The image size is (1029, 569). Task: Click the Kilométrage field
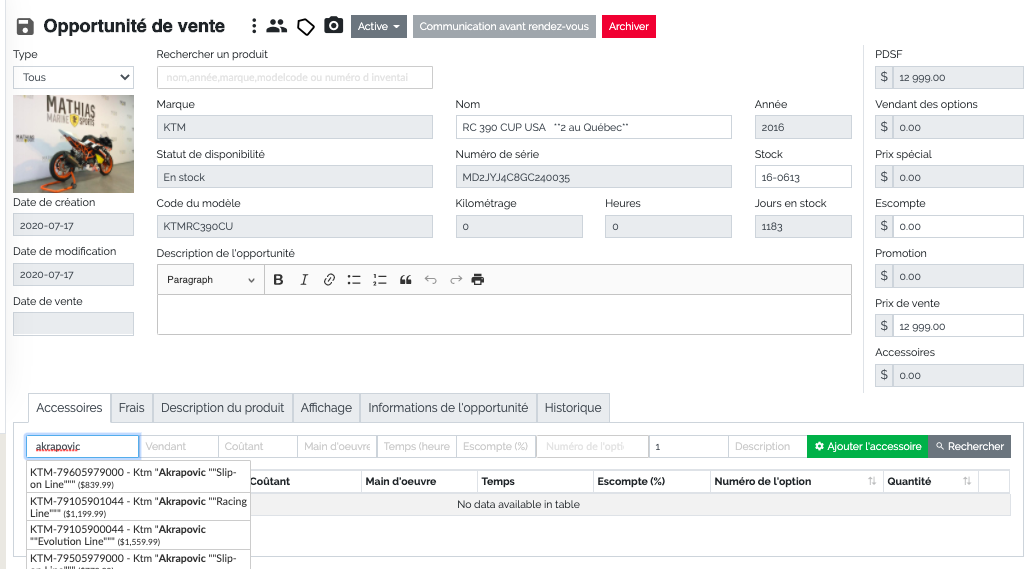(x=519, y=226)
